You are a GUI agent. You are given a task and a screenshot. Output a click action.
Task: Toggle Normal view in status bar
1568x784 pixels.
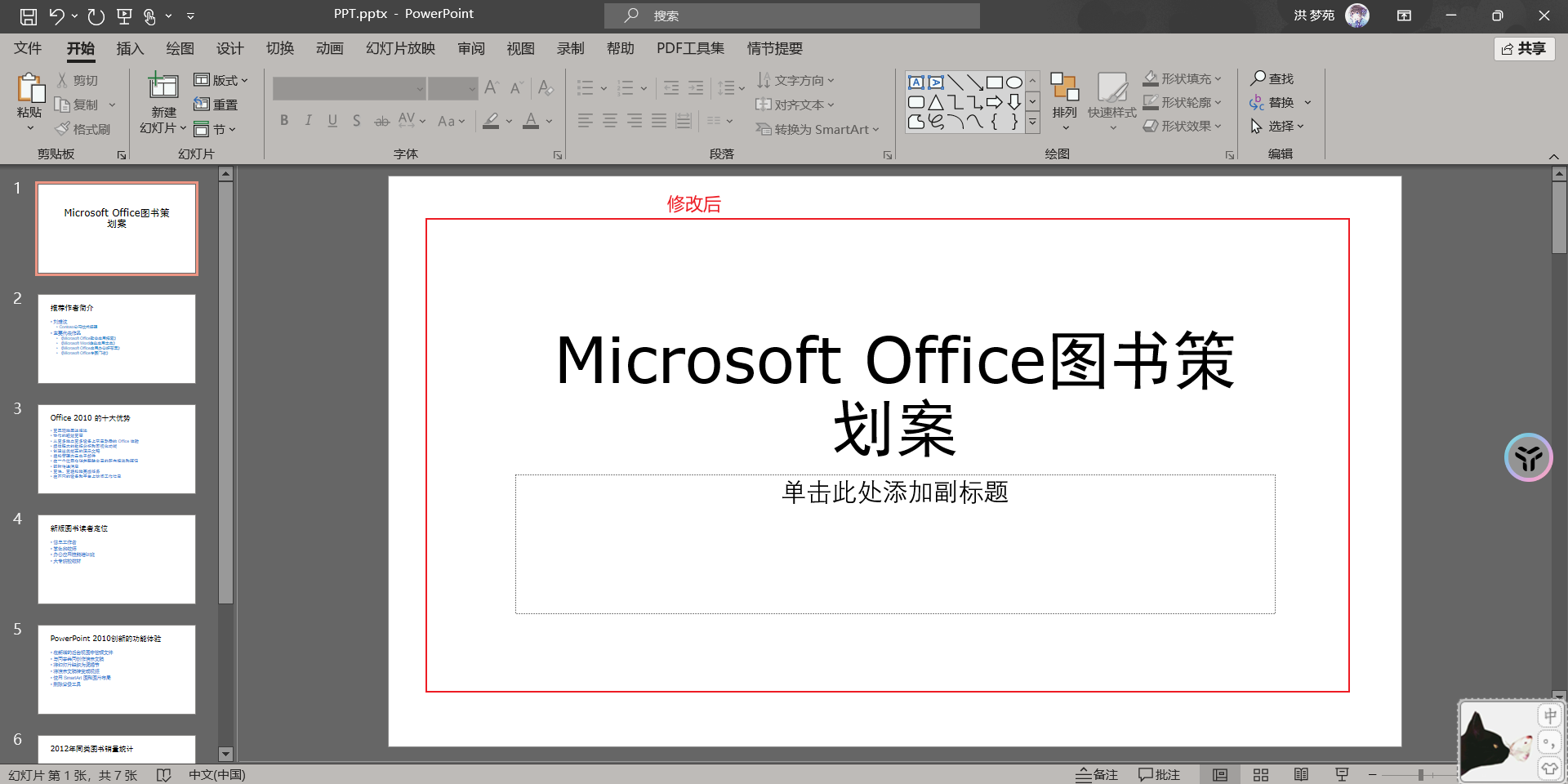[x=1220, y=774]
